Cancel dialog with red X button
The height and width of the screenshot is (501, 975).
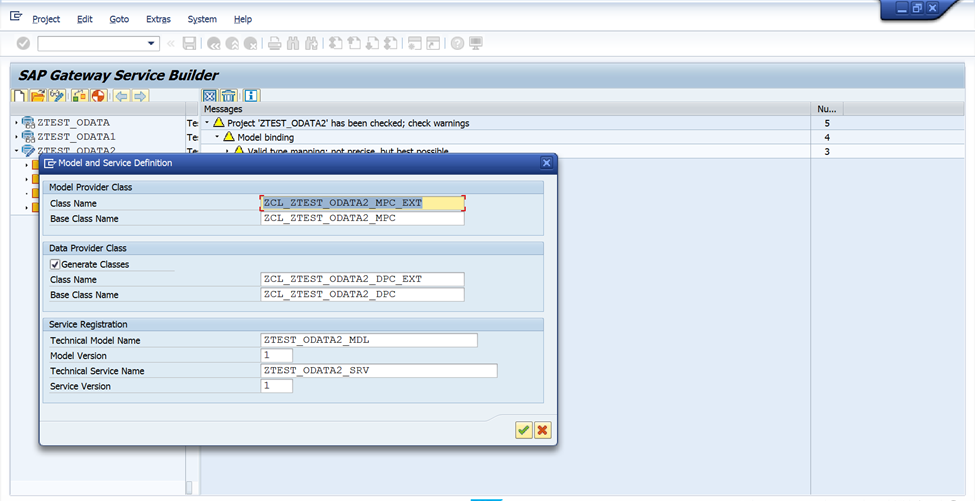coord(543,430)
